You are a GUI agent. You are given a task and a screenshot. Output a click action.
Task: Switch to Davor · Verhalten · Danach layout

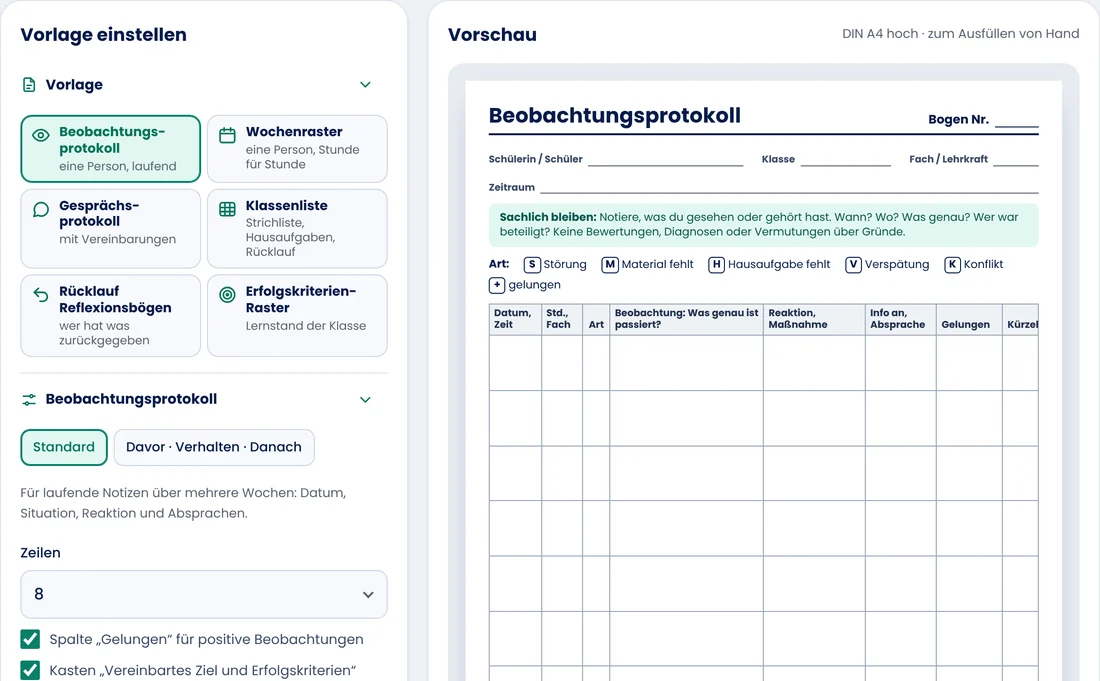214,447
